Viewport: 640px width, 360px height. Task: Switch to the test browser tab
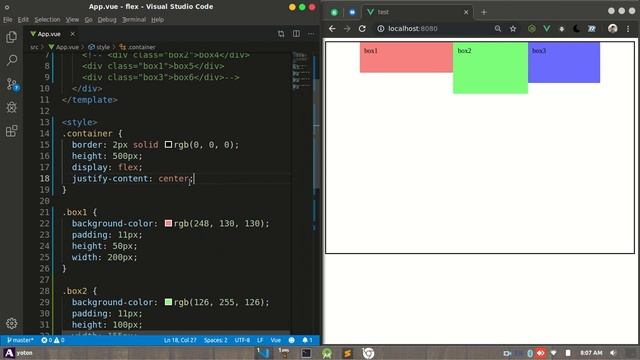point(416,12)
